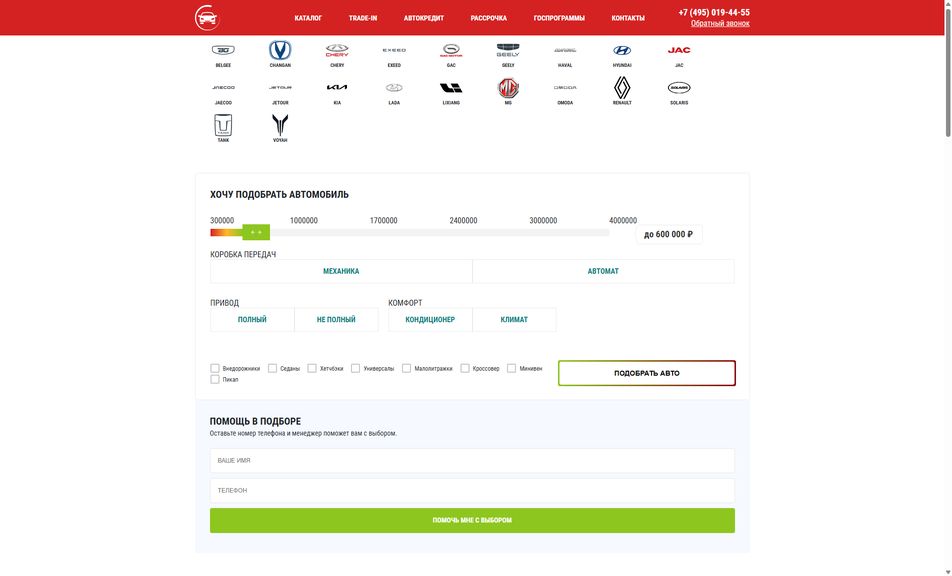Go to Trade-in in the header
Viewport: 952px width, 576px height.
click(x=363, y=18)
